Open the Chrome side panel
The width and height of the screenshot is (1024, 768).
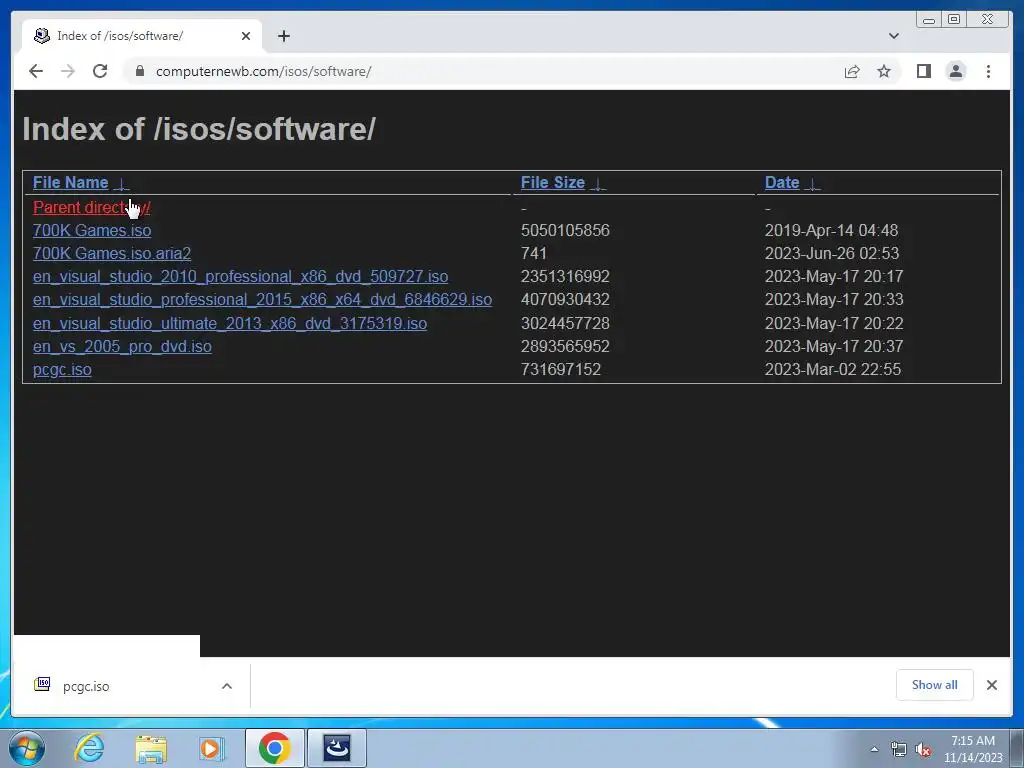[x=923, y=71]
